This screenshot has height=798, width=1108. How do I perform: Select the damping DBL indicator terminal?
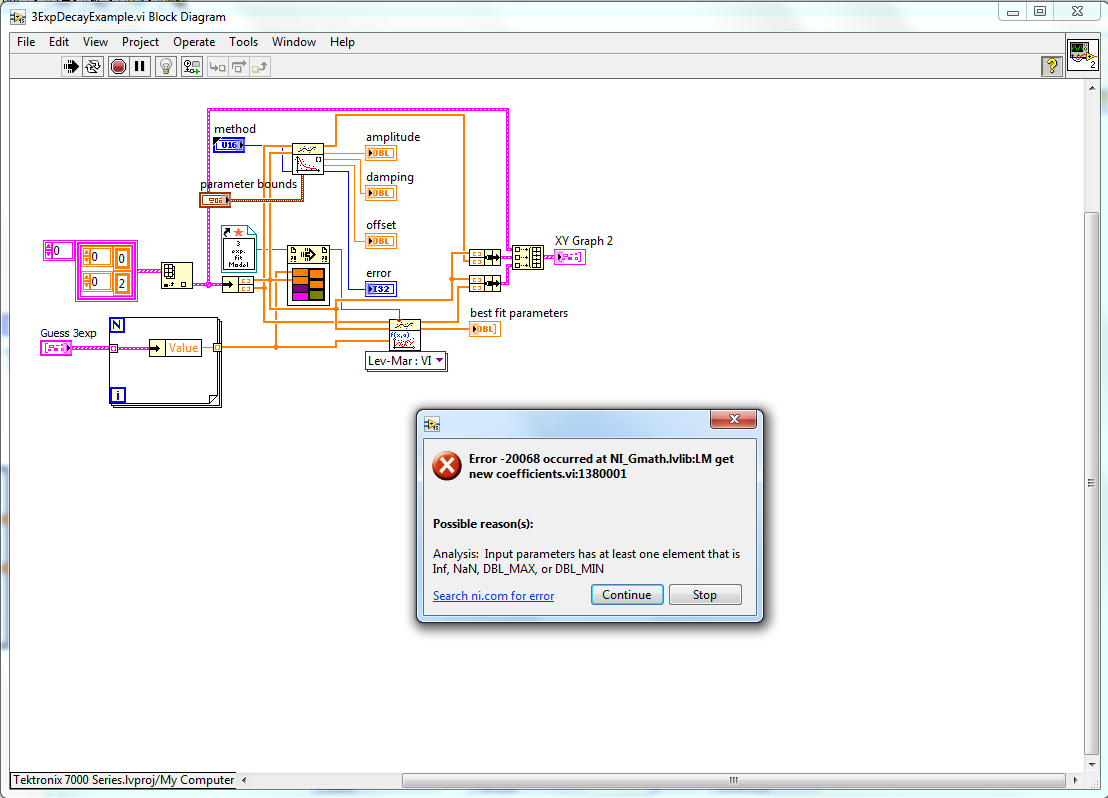point(381,193)
